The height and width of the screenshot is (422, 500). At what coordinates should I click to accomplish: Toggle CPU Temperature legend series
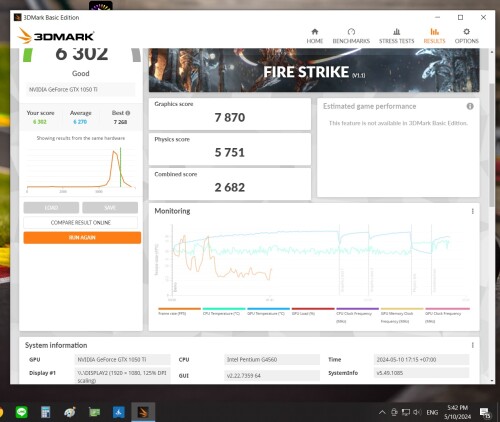point(224,311)
